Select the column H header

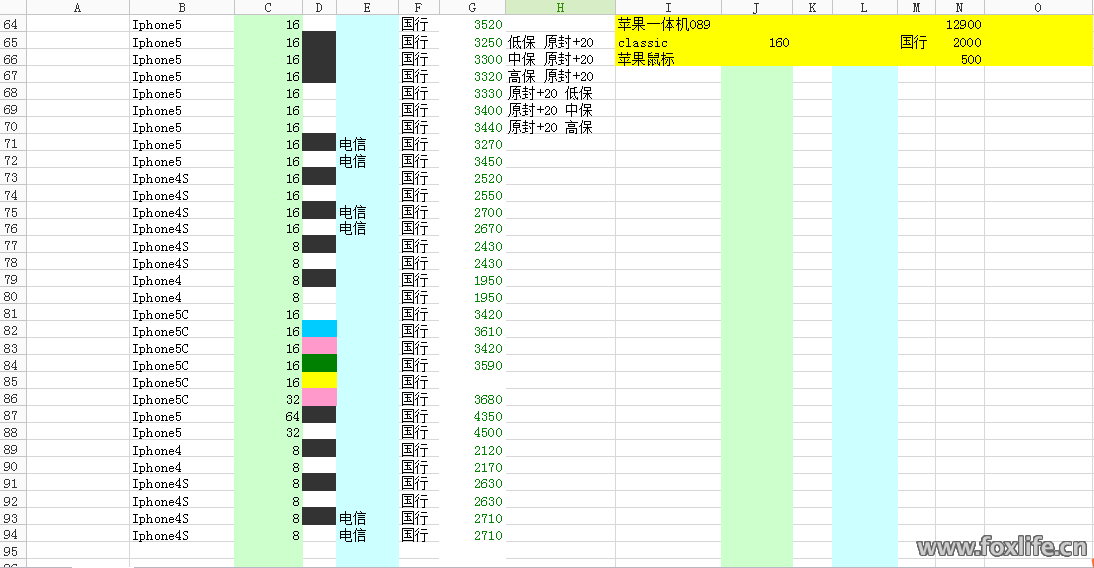click(x=560, y=7)
